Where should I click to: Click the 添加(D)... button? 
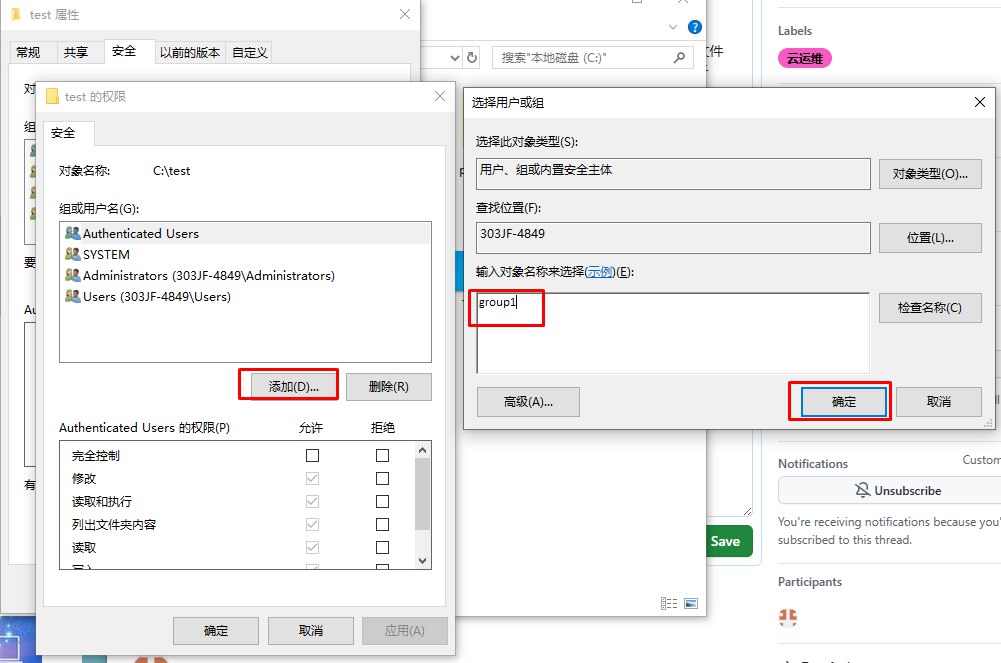click(294, 386)
